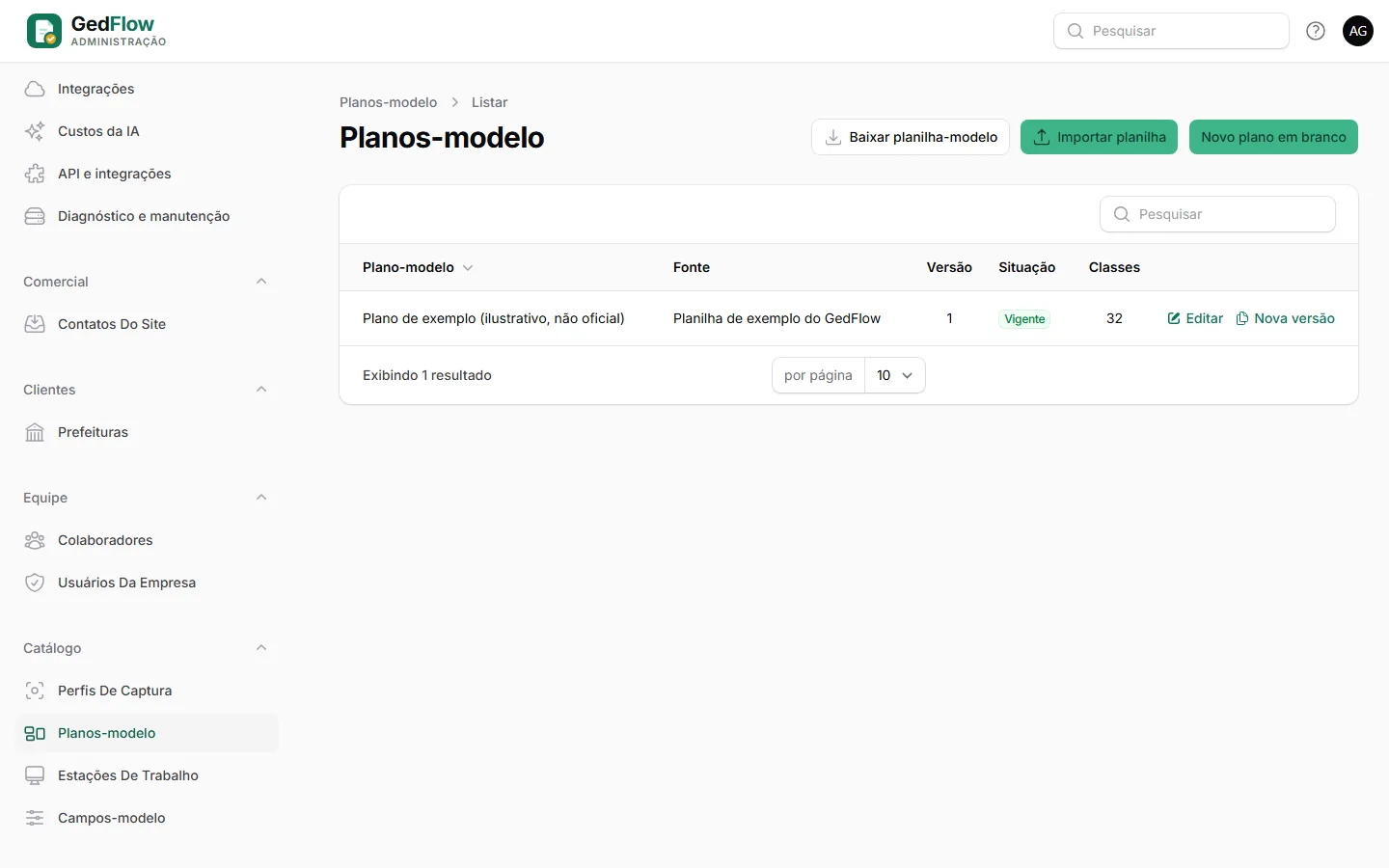Click the Integrações cloud icon
Screen dimensions: 1389x868
tap(35, 89)
